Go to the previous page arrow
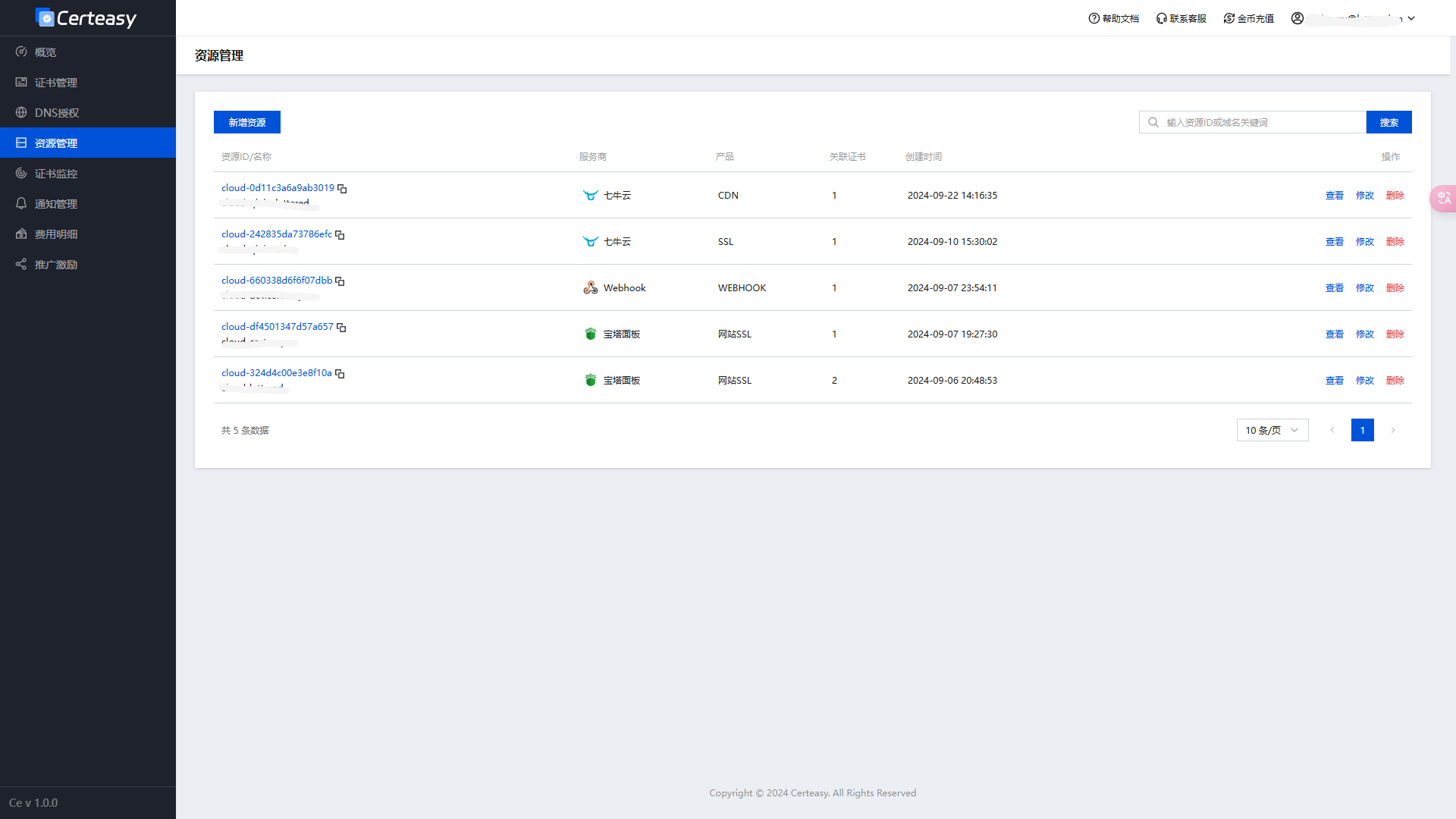 [1332, 430]
